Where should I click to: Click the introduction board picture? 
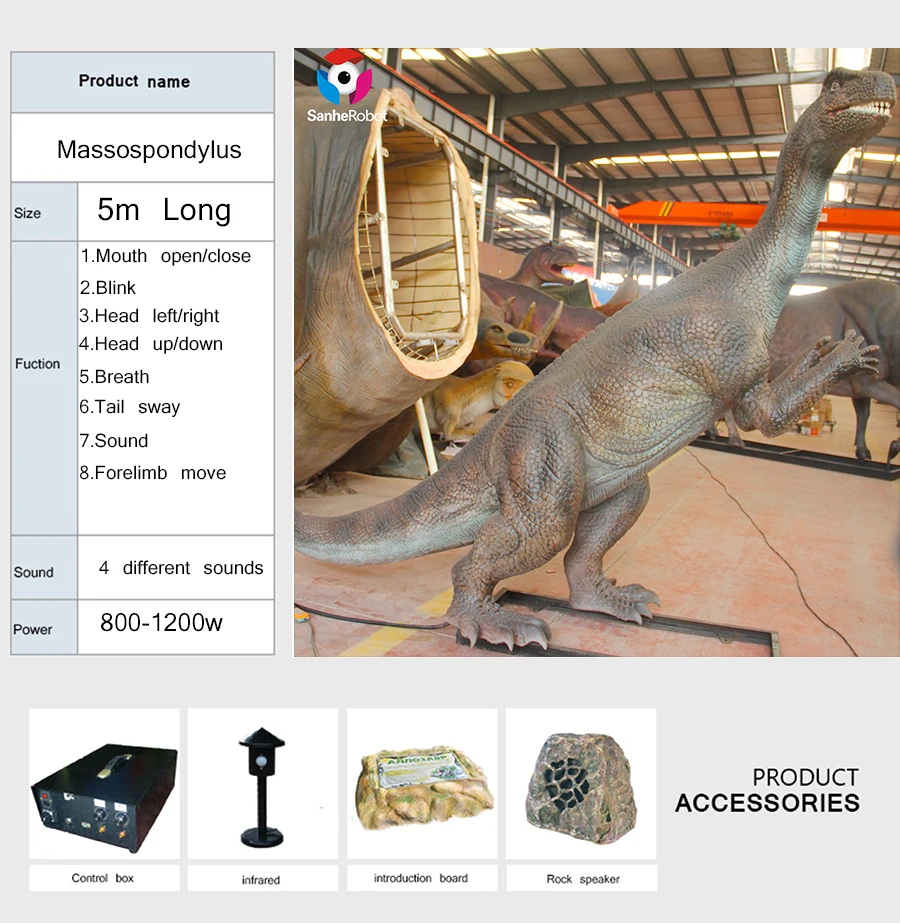[x=421, y=784]
